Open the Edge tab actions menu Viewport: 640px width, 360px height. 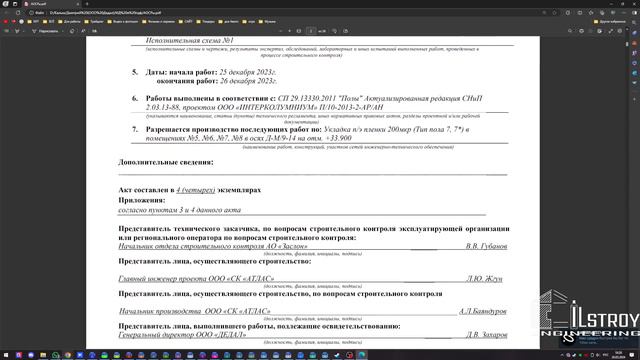click(15, 4)
